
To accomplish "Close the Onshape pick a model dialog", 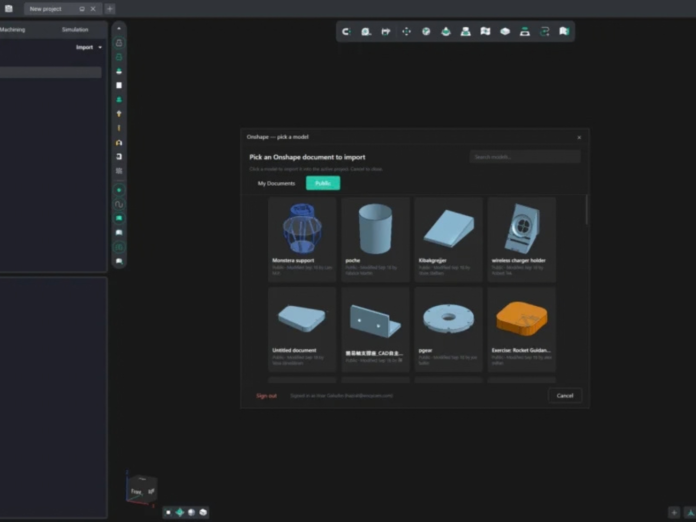I will 579,138.
